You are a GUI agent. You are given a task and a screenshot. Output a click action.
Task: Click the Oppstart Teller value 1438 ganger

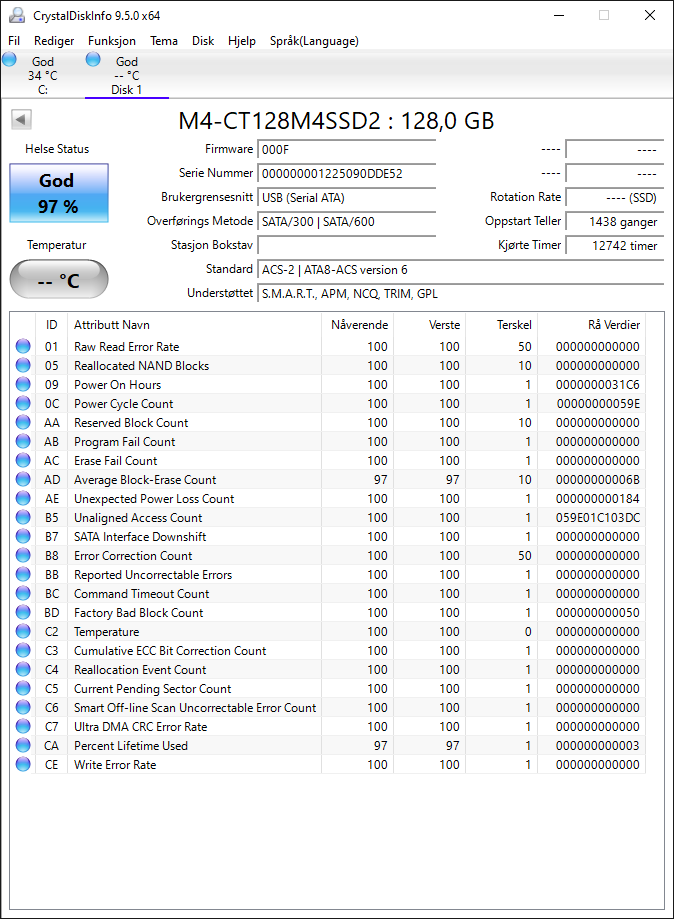tap(614, 222)
